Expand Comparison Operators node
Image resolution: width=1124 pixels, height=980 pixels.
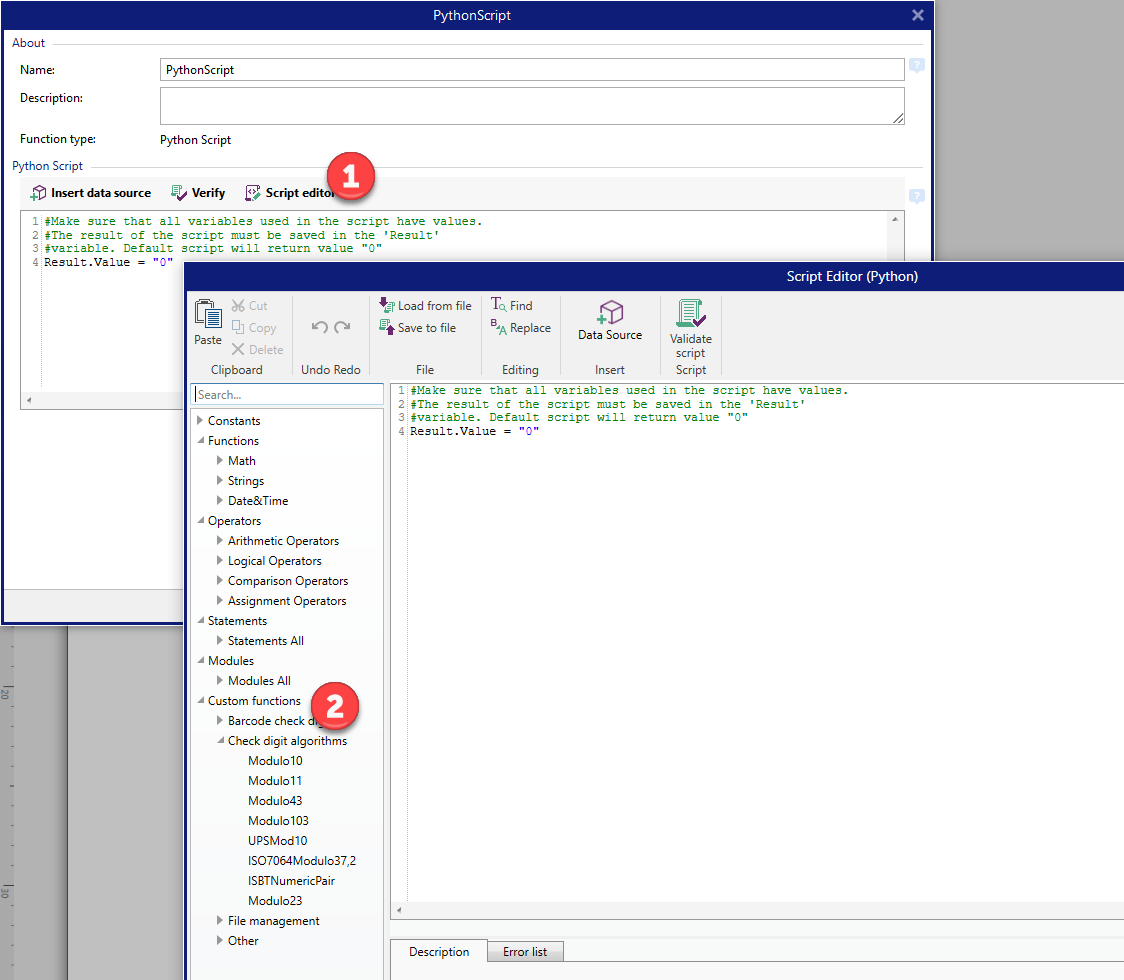point(220,581)
